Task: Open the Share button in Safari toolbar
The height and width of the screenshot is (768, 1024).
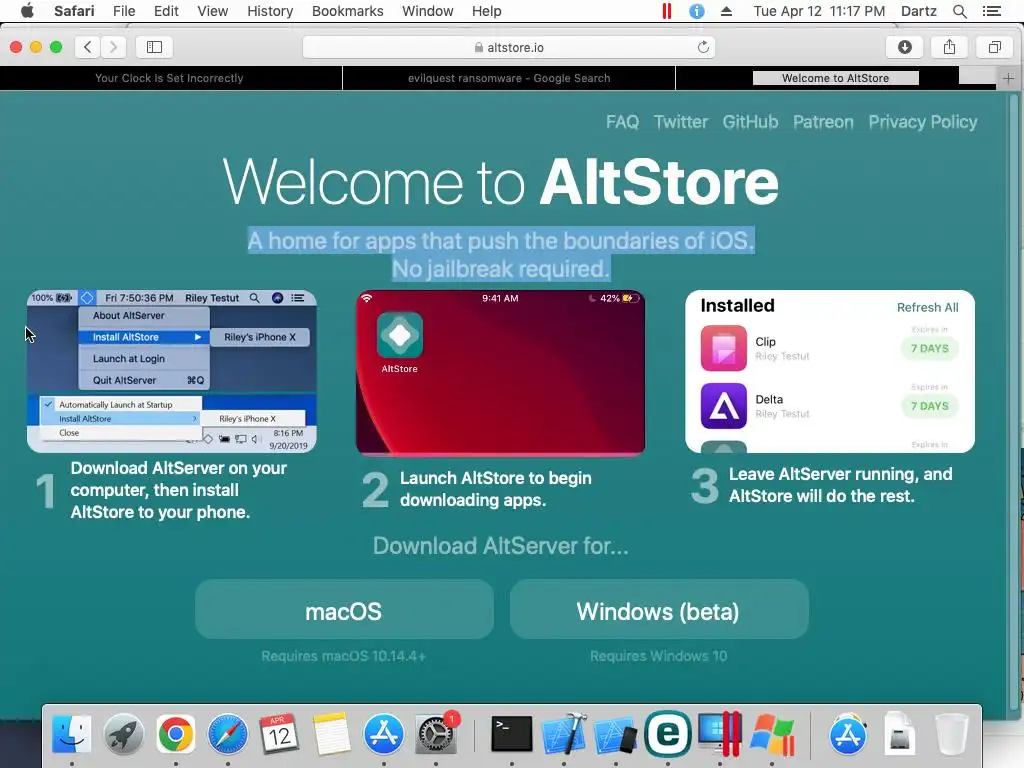Action: click(x=950, y=47)
